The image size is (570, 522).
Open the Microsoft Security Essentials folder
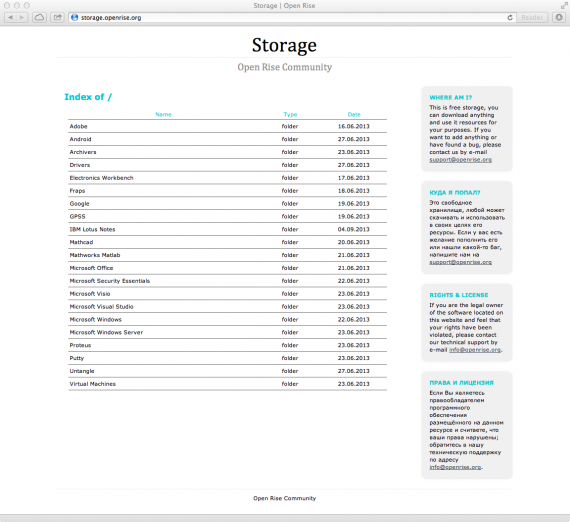(x=109, y=281)
